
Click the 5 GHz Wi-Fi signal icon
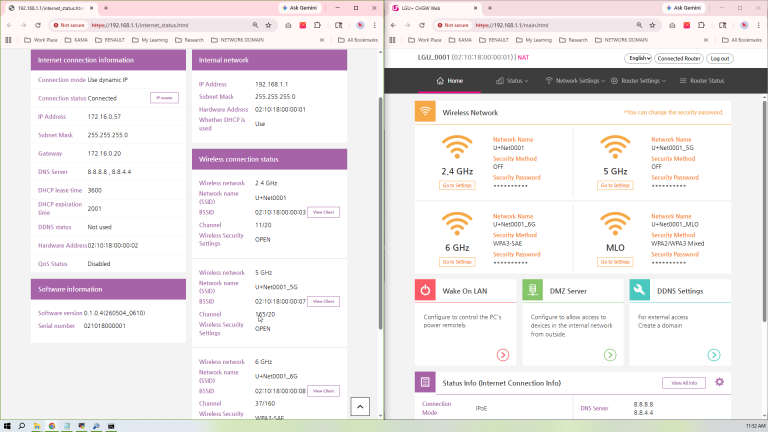coord(615,147)
